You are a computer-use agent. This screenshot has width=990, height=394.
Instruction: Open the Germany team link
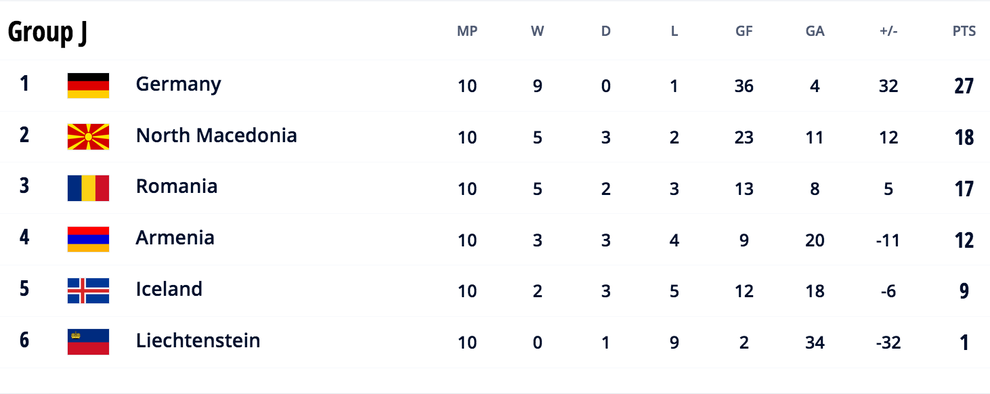click(178, 84)
